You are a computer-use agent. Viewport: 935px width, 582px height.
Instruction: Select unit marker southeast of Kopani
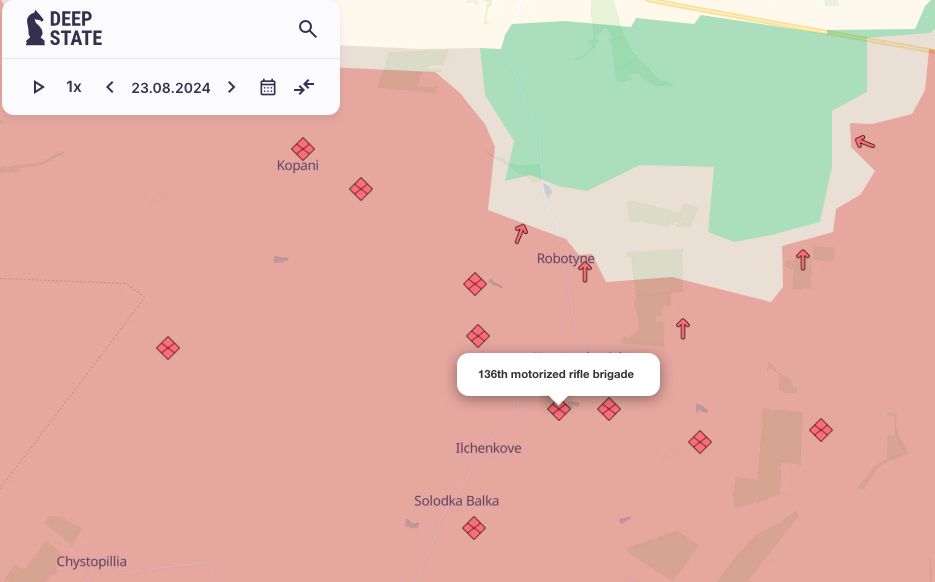tap(361, 189)
